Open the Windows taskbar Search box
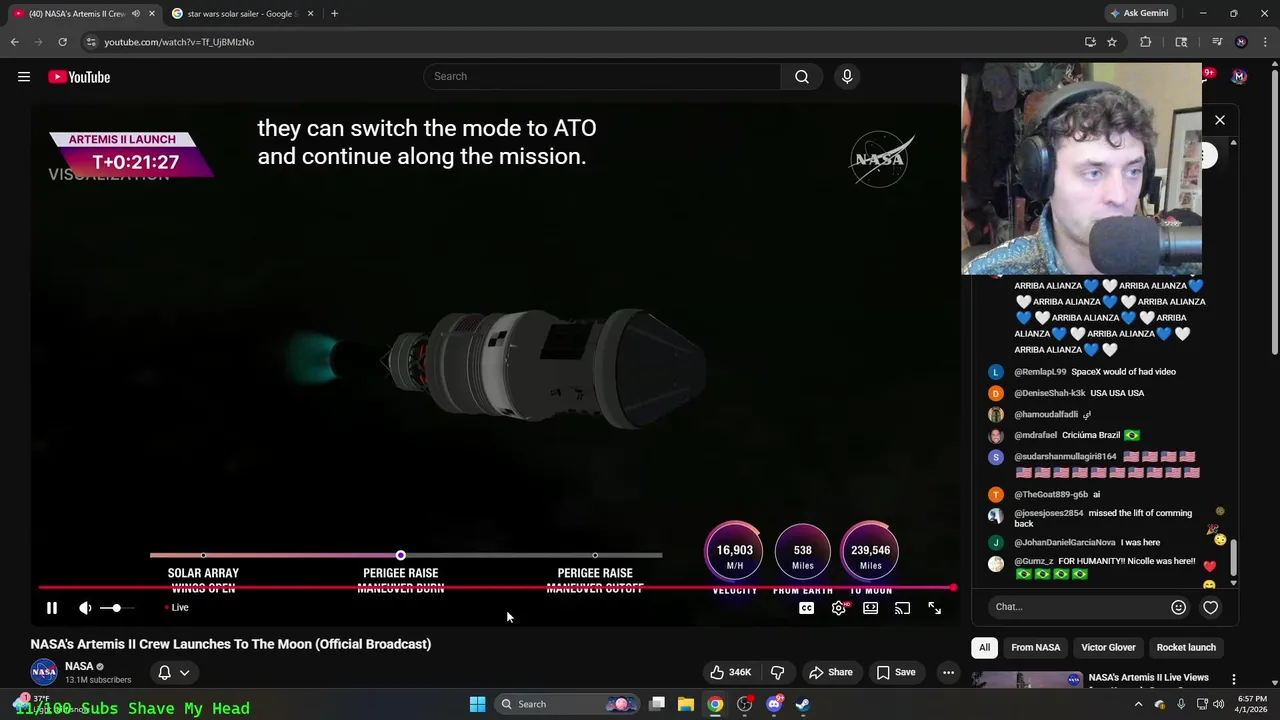 pos(568,704)
